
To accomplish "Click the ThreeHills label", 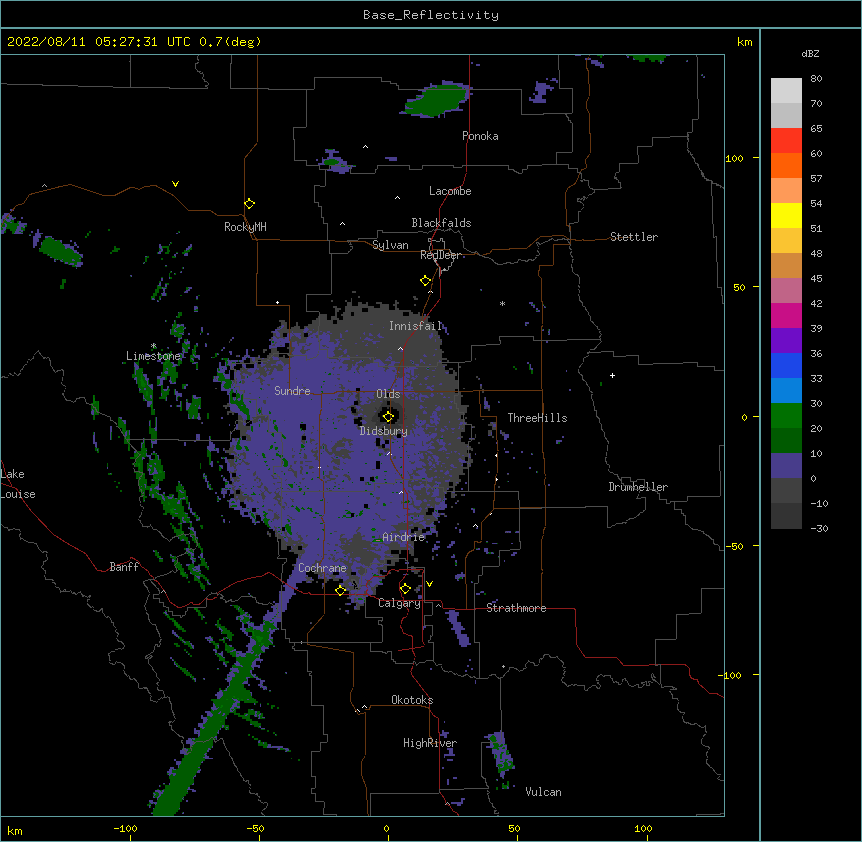I will click(537, 418).
